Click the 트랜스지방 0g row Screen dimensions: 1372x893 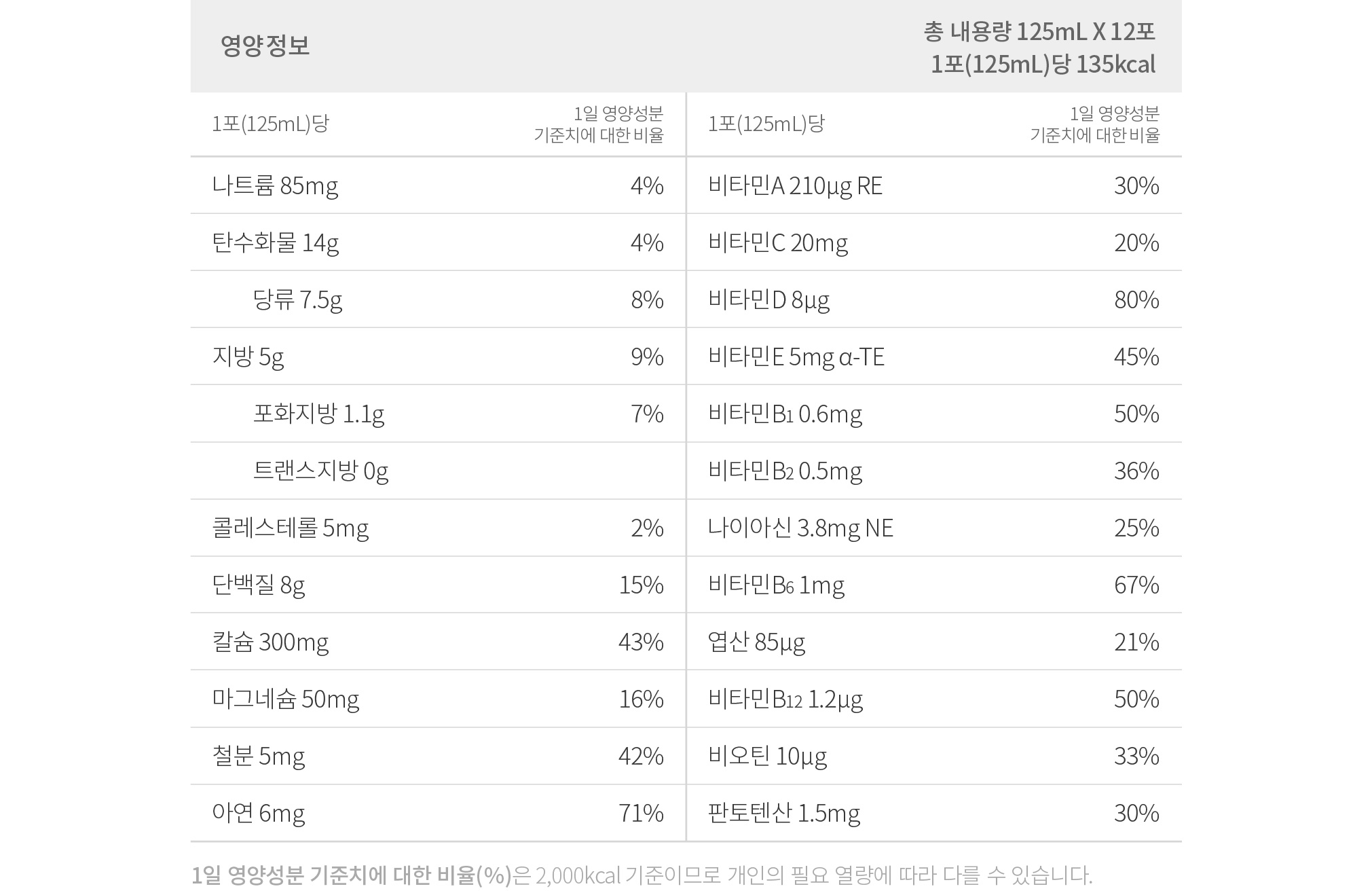pos(438,471)
